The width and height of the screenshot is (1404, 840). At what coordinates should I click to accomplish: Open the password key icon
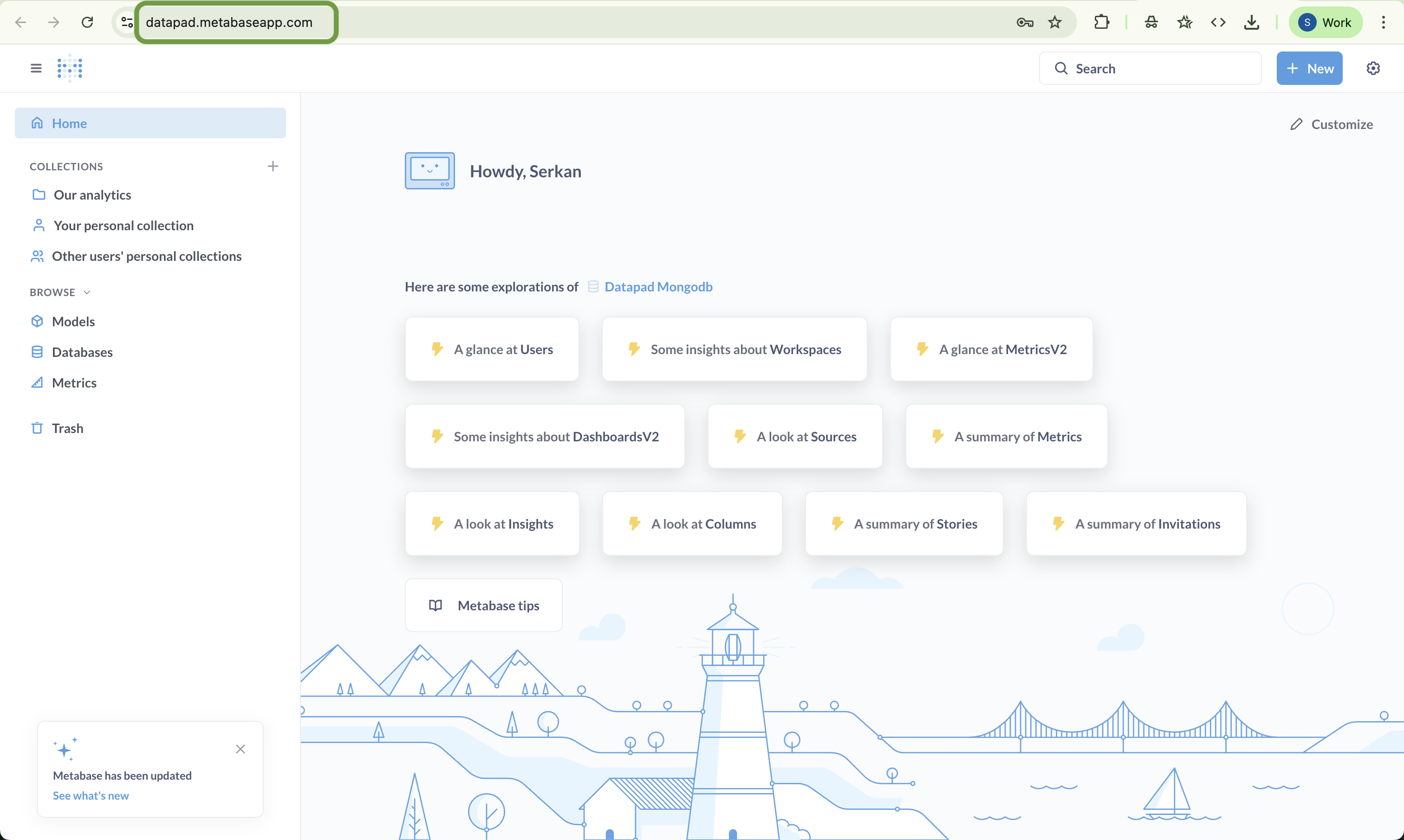click(1025, 23)
